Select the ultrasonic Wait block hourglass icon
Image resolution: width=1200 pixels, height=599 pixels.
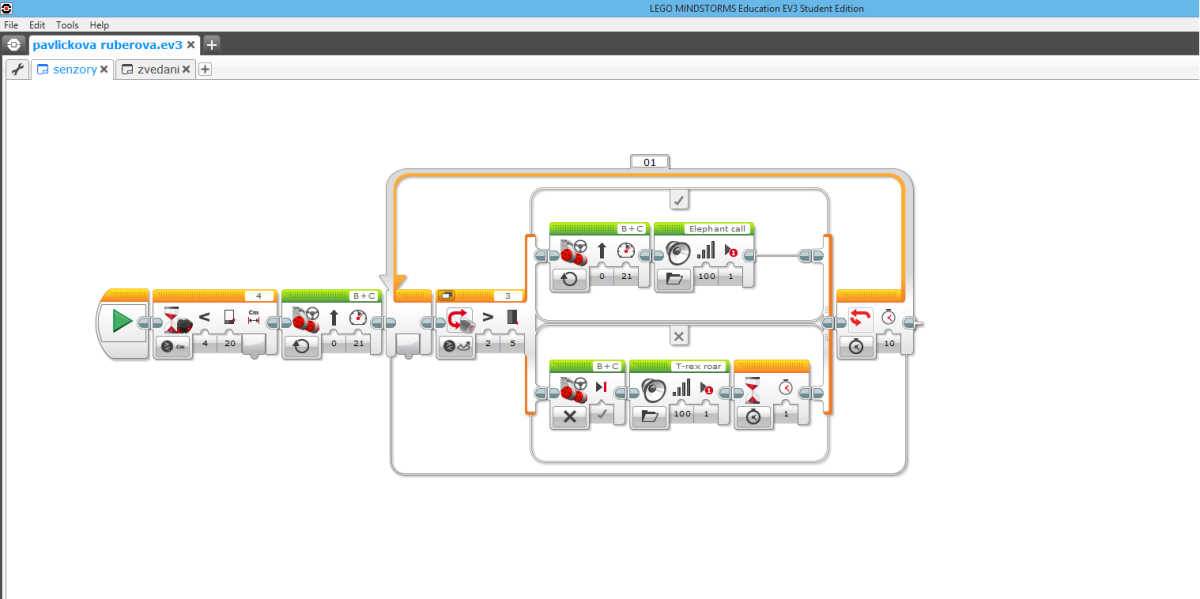[176, 318]
